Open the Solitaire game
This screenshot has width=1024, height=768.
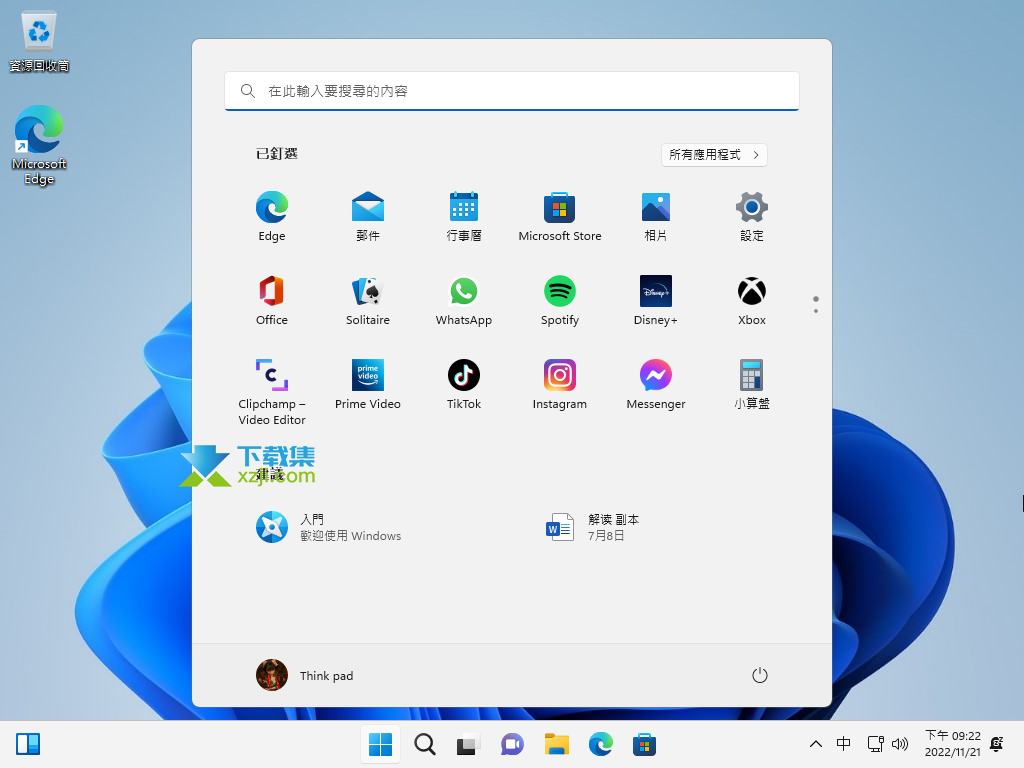(368, 300)
